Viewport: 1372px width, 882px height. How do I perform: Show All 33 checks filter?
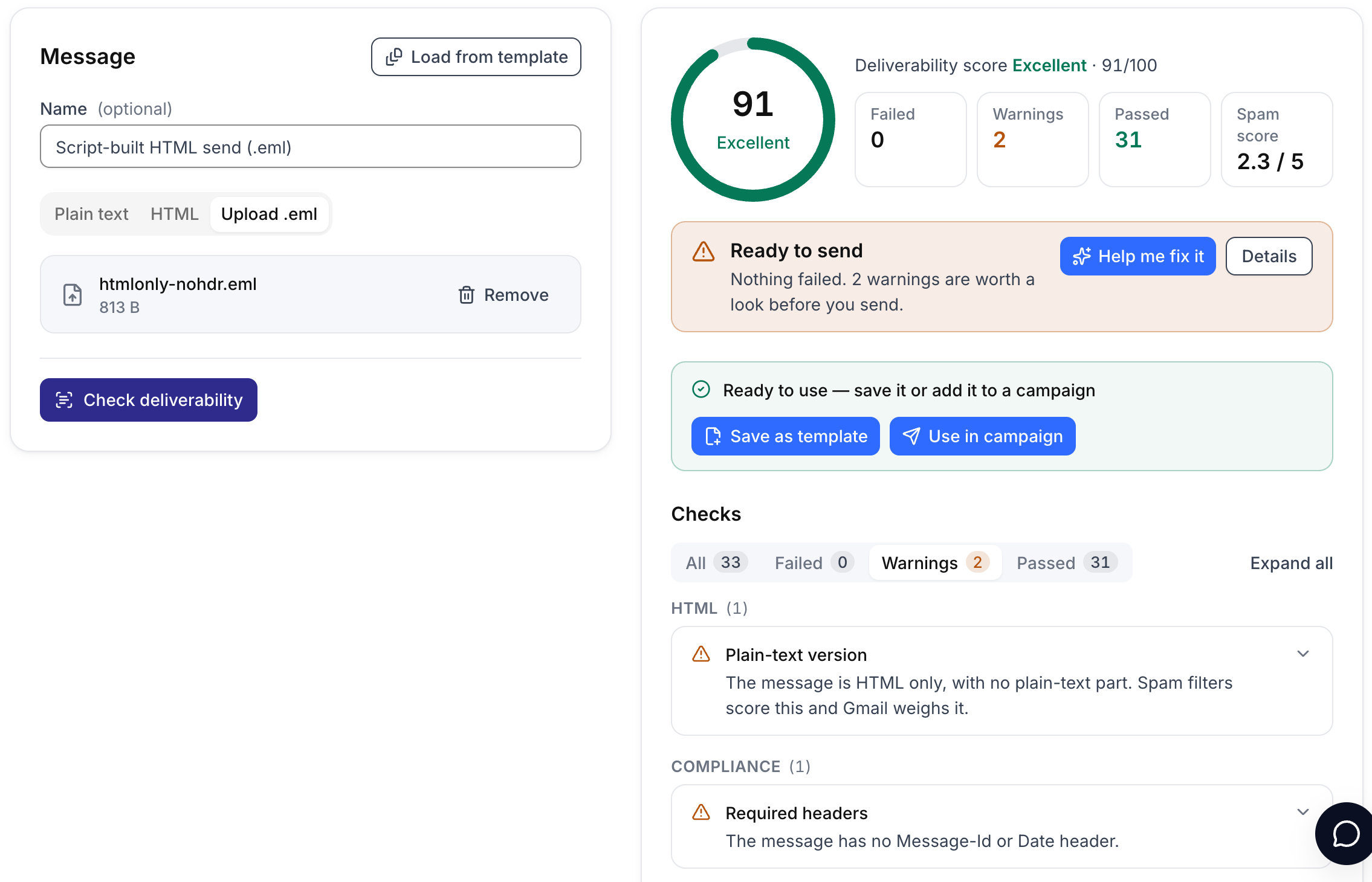tap(716, 562)
